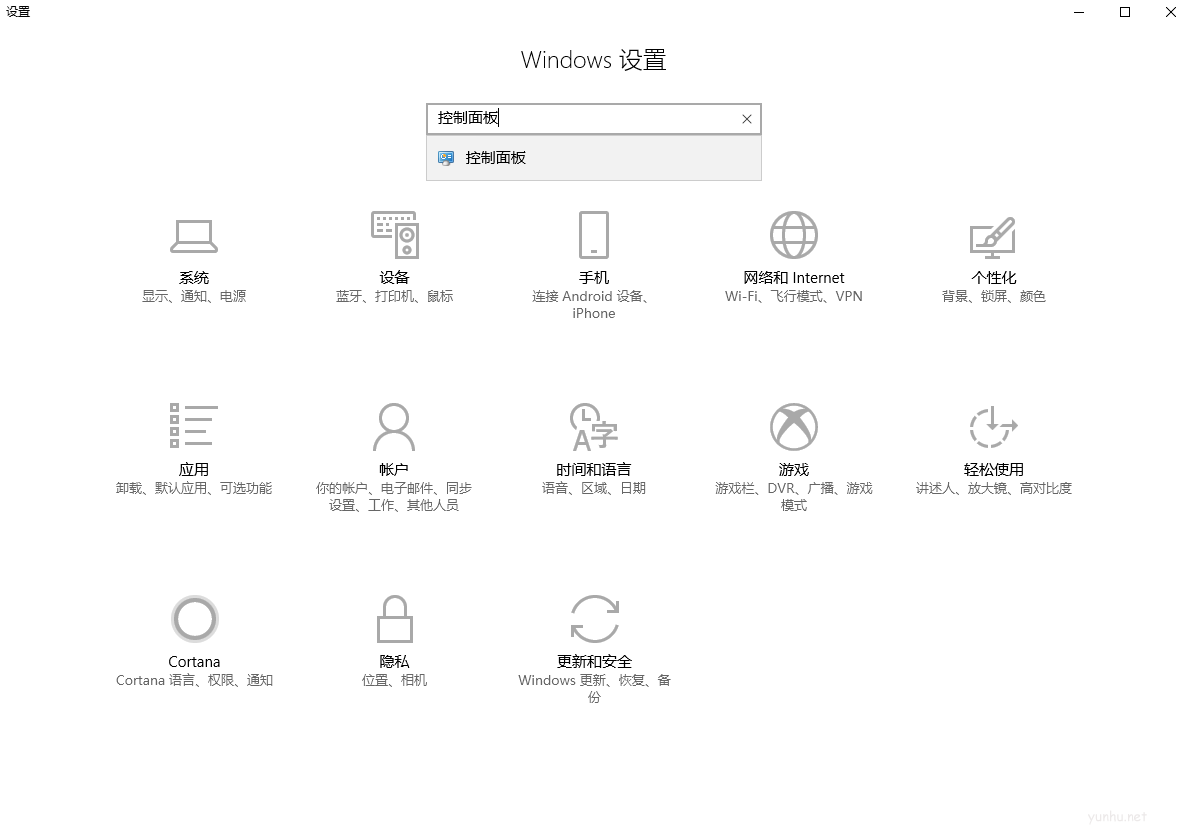Screen dimensions: 1187x839
Task: Open the 应用 settings category
Action: 194,450
